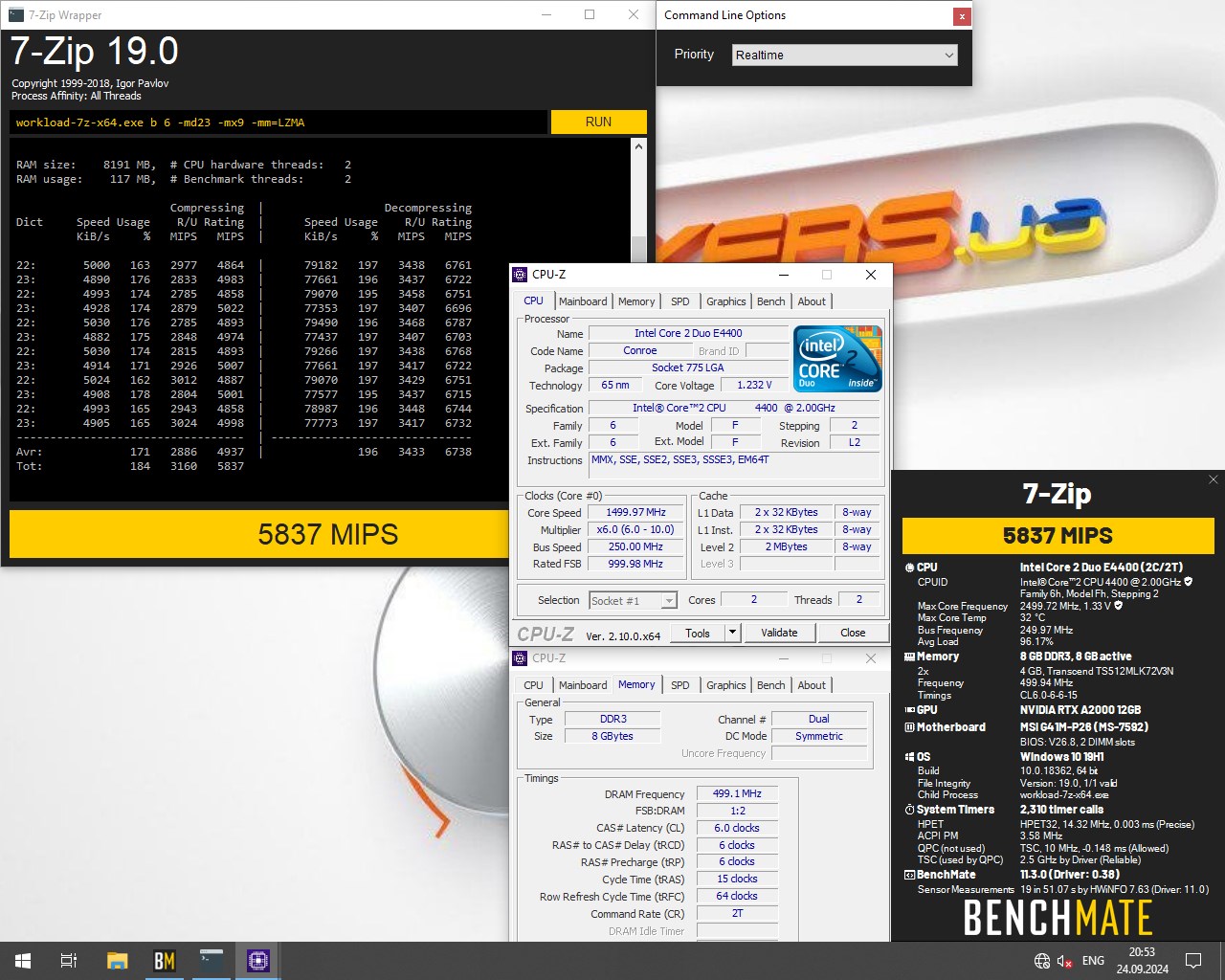Screen dimensions: 1225x980
Task: Open the notification center icon
Action: pos(1193,960)
